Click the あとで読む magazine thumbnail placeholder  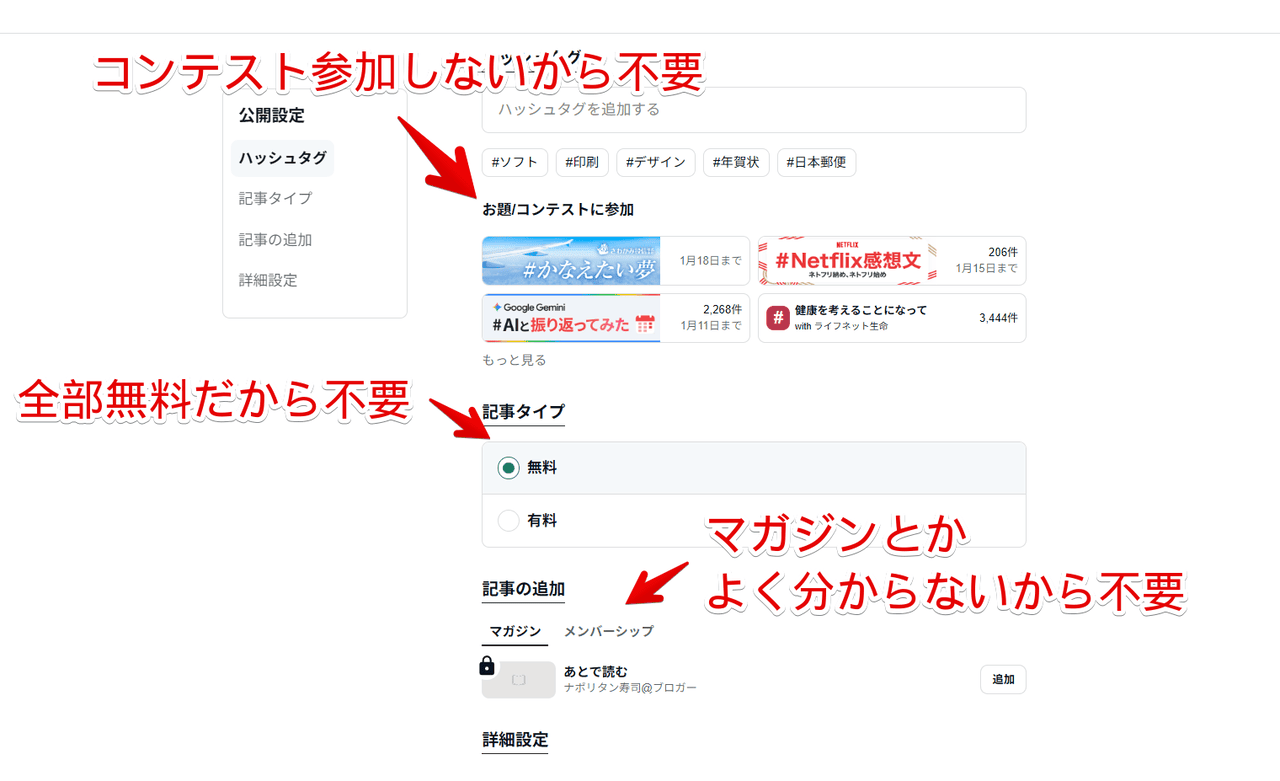tap(518, 680)
